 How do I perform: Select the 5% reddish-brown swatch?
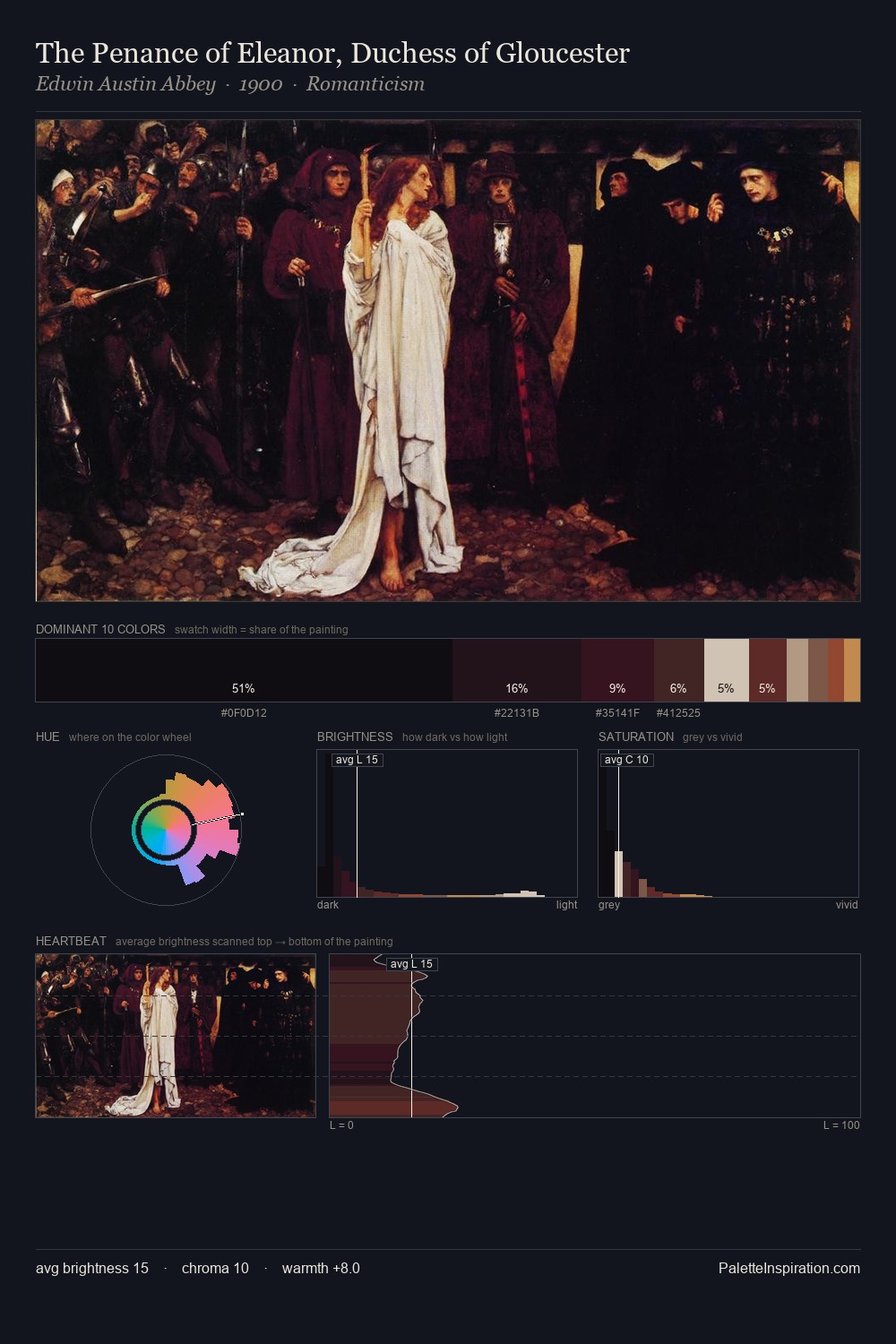click(768, 669)
